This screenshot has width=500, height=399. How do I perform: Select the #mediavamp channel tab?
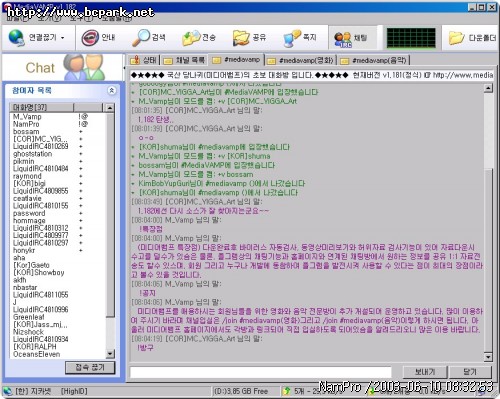pyautogui.click(x=236, y=59)
